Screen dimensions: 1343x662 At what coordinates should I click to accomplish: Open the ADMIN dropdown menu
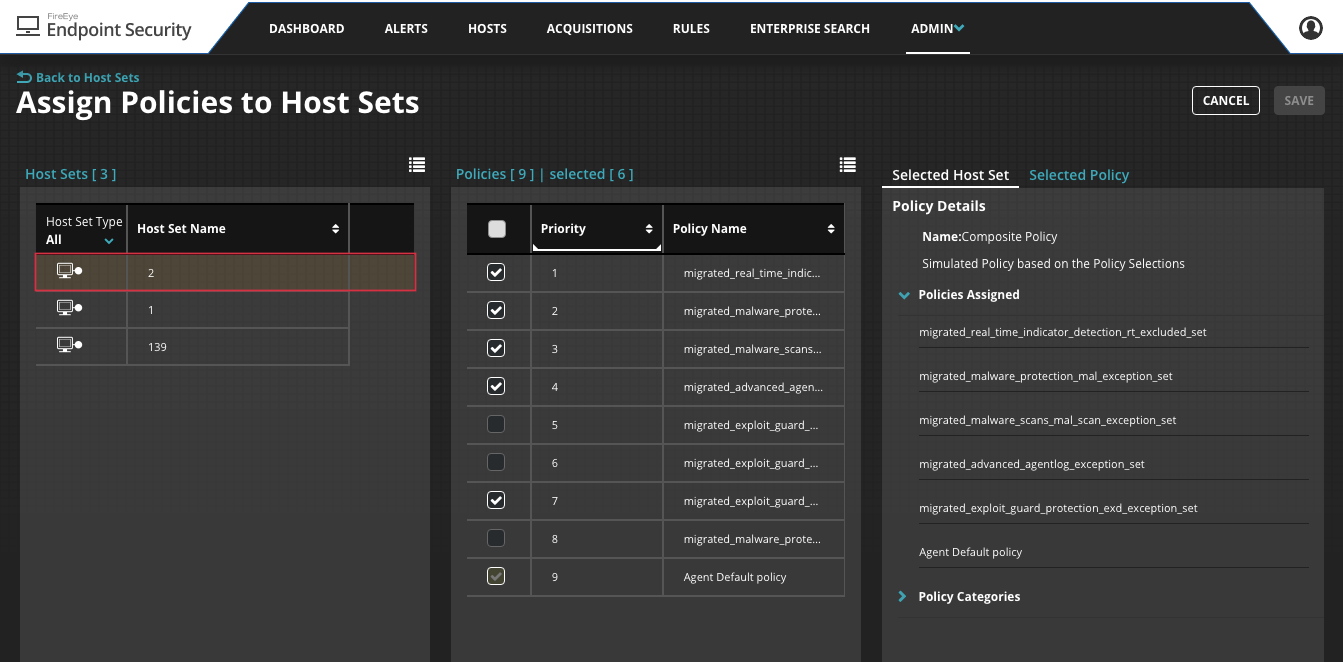[938, 28]
